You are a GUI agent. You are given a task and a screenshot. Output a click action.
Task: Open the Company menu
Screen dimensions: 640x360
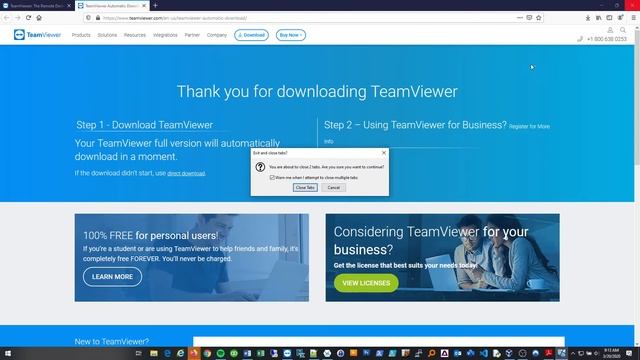click(x=216, y=35)
